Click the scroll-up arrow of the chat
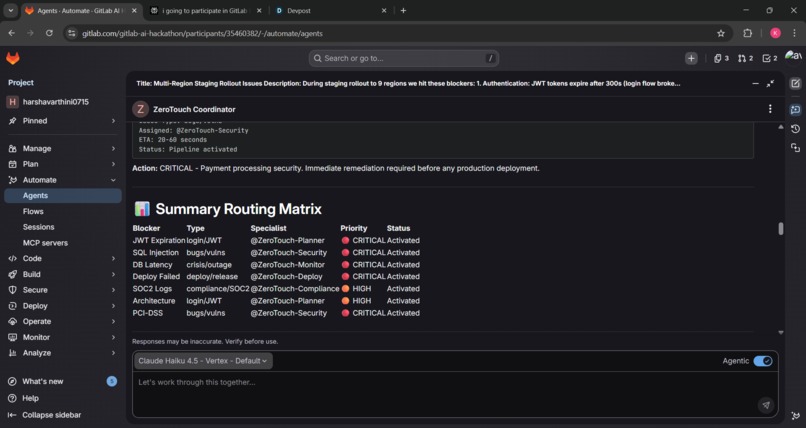The width and height of the screenshot is (806, 428). tap(780, 126)
